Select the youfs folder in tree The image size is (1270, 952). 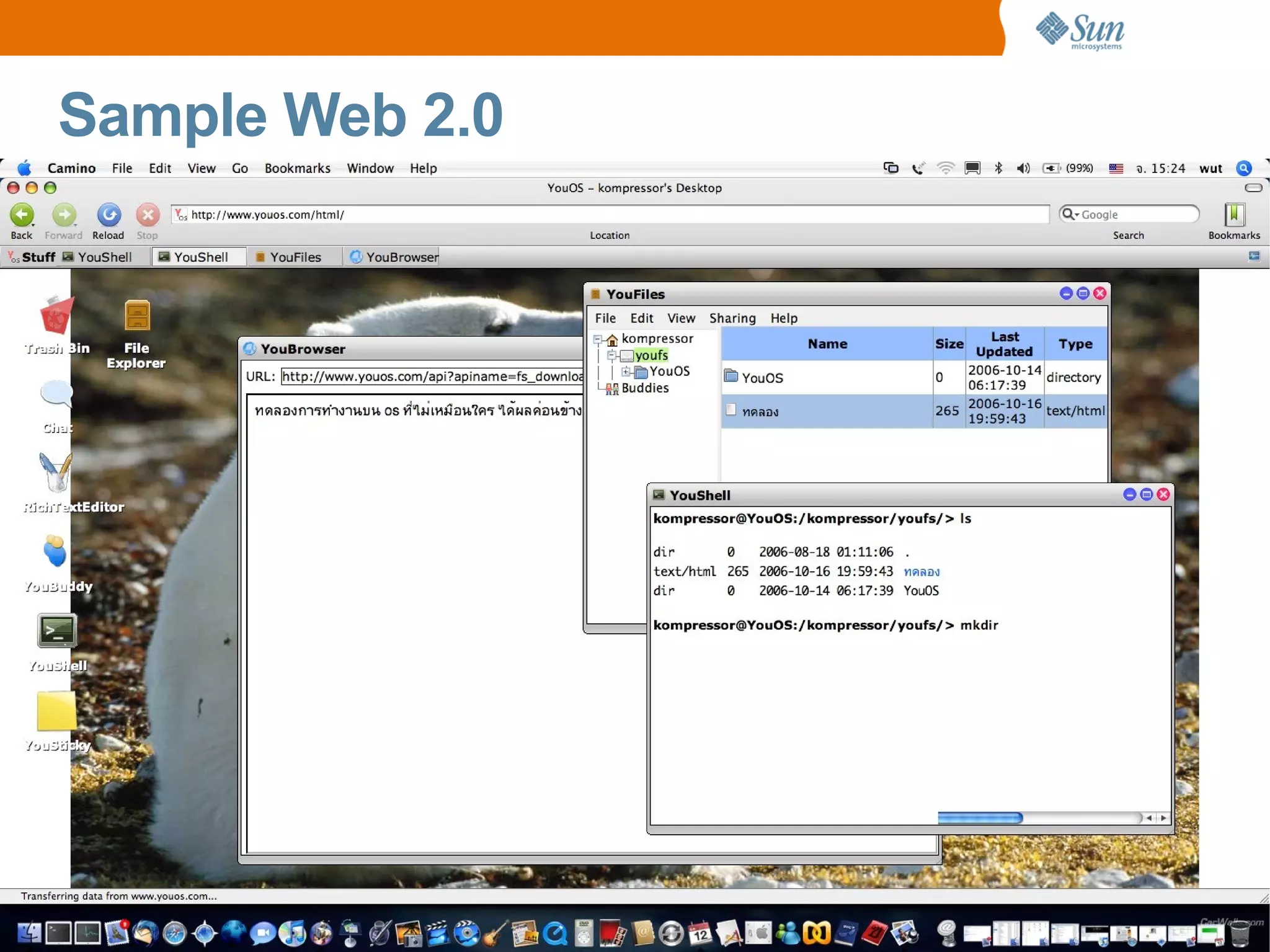651,355
